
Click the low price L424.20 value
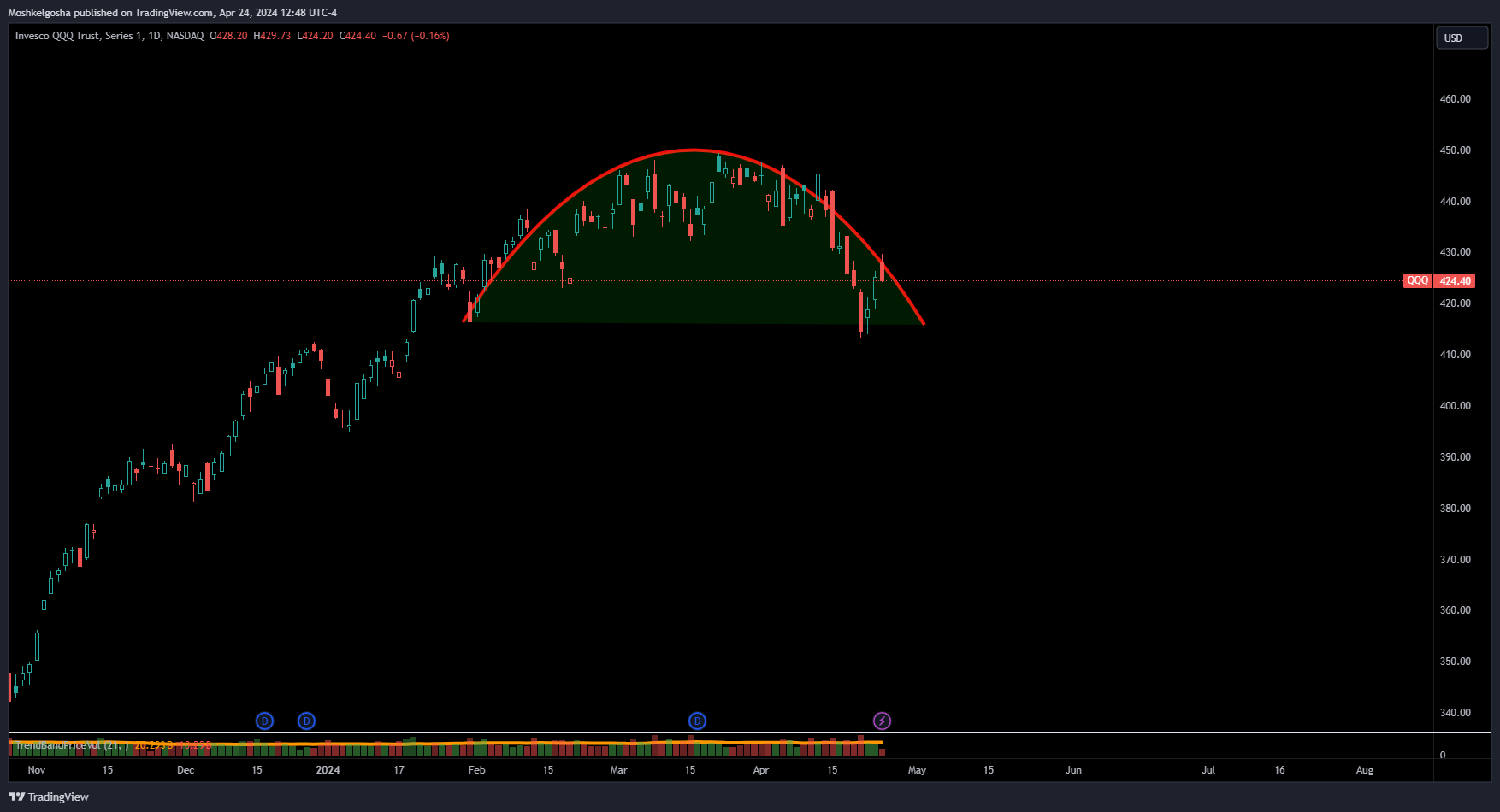point(315,36)
